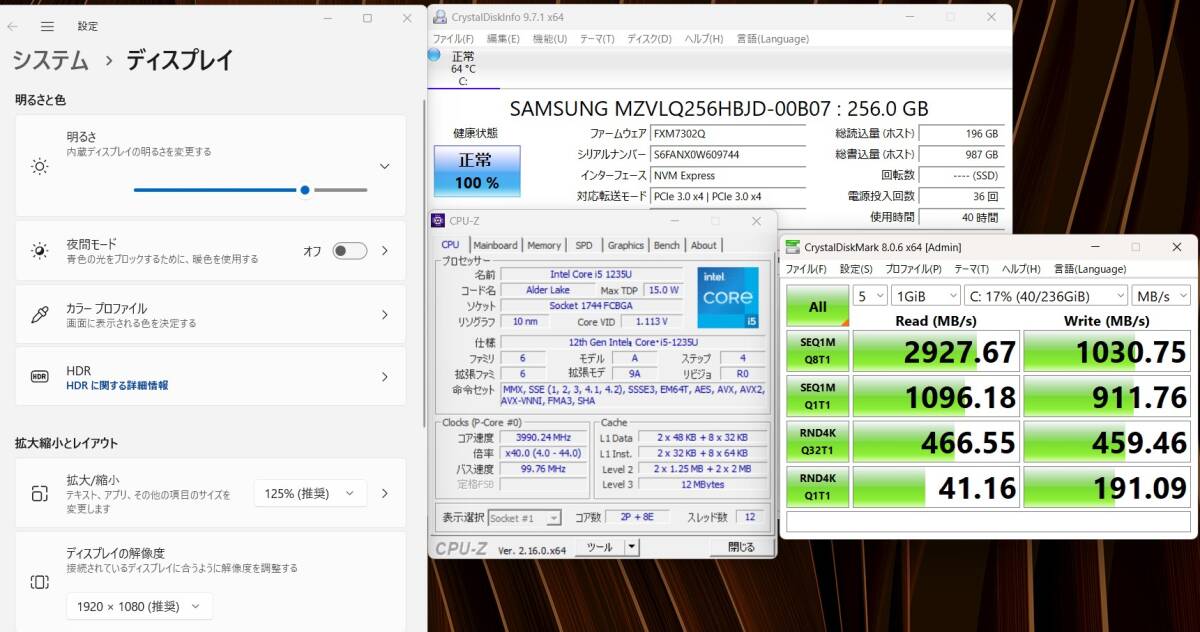Toggle Night light mode switch

(x=350, y=251)
